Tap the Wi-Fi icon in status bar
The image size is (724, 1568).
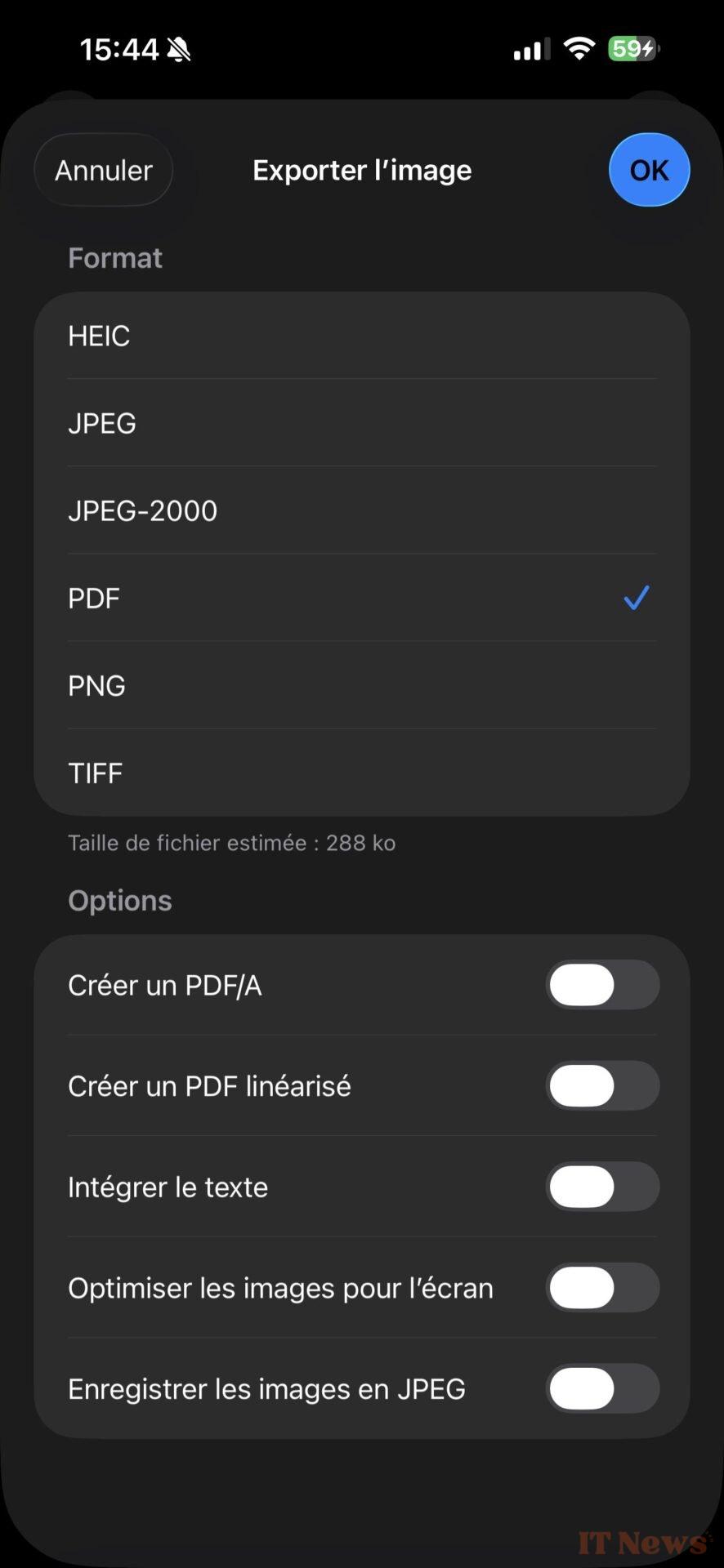579,49
